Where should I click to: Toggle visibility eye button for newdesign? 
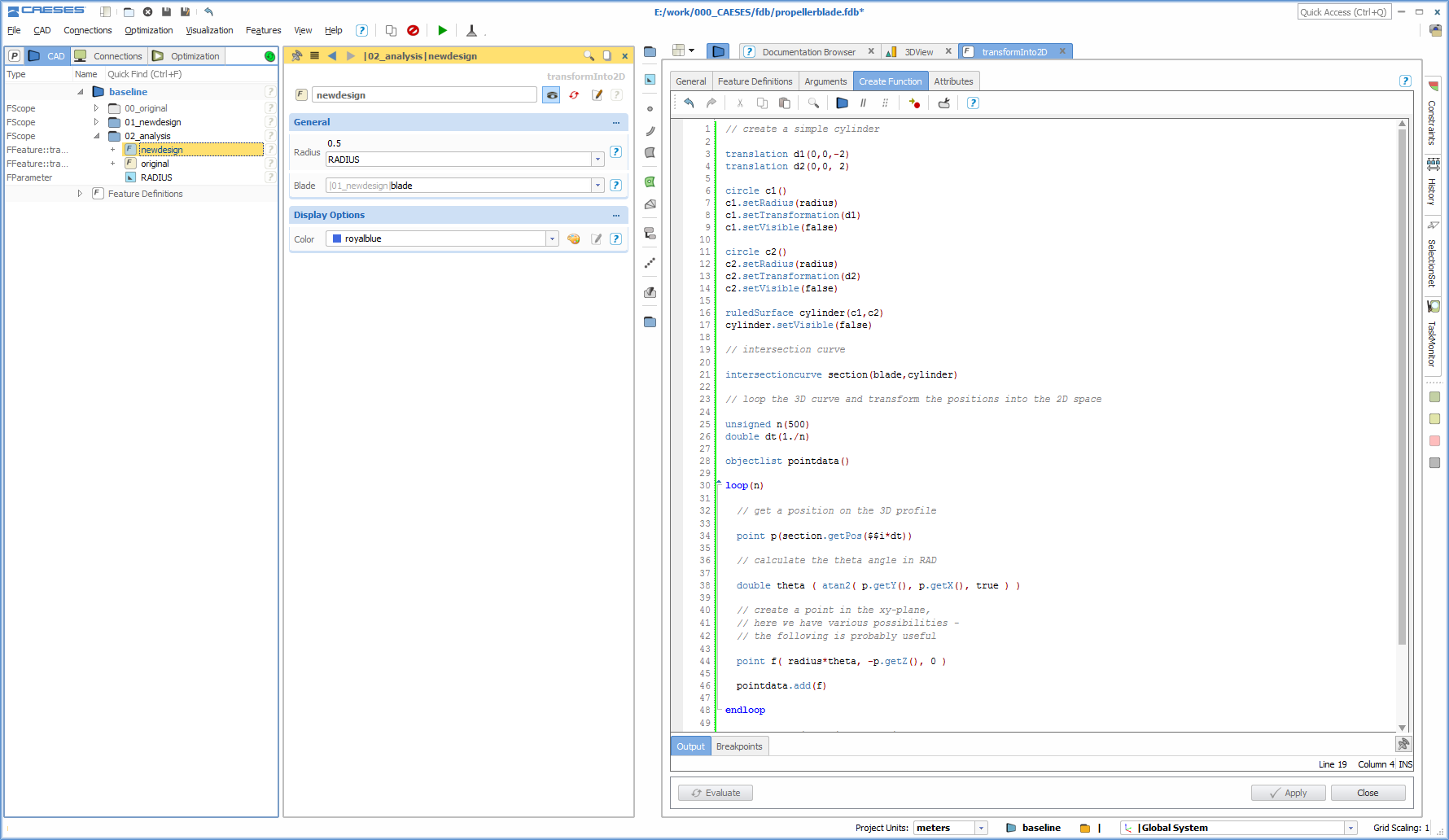[x=552, y=94]
